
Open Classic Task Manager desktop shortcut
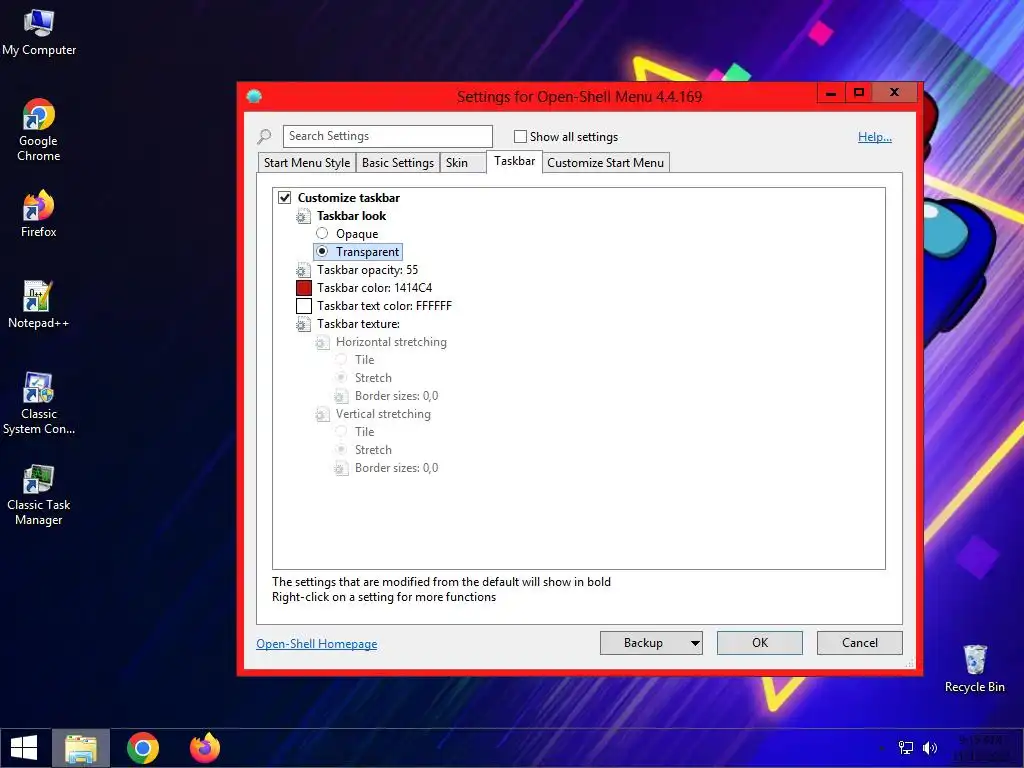39,495
